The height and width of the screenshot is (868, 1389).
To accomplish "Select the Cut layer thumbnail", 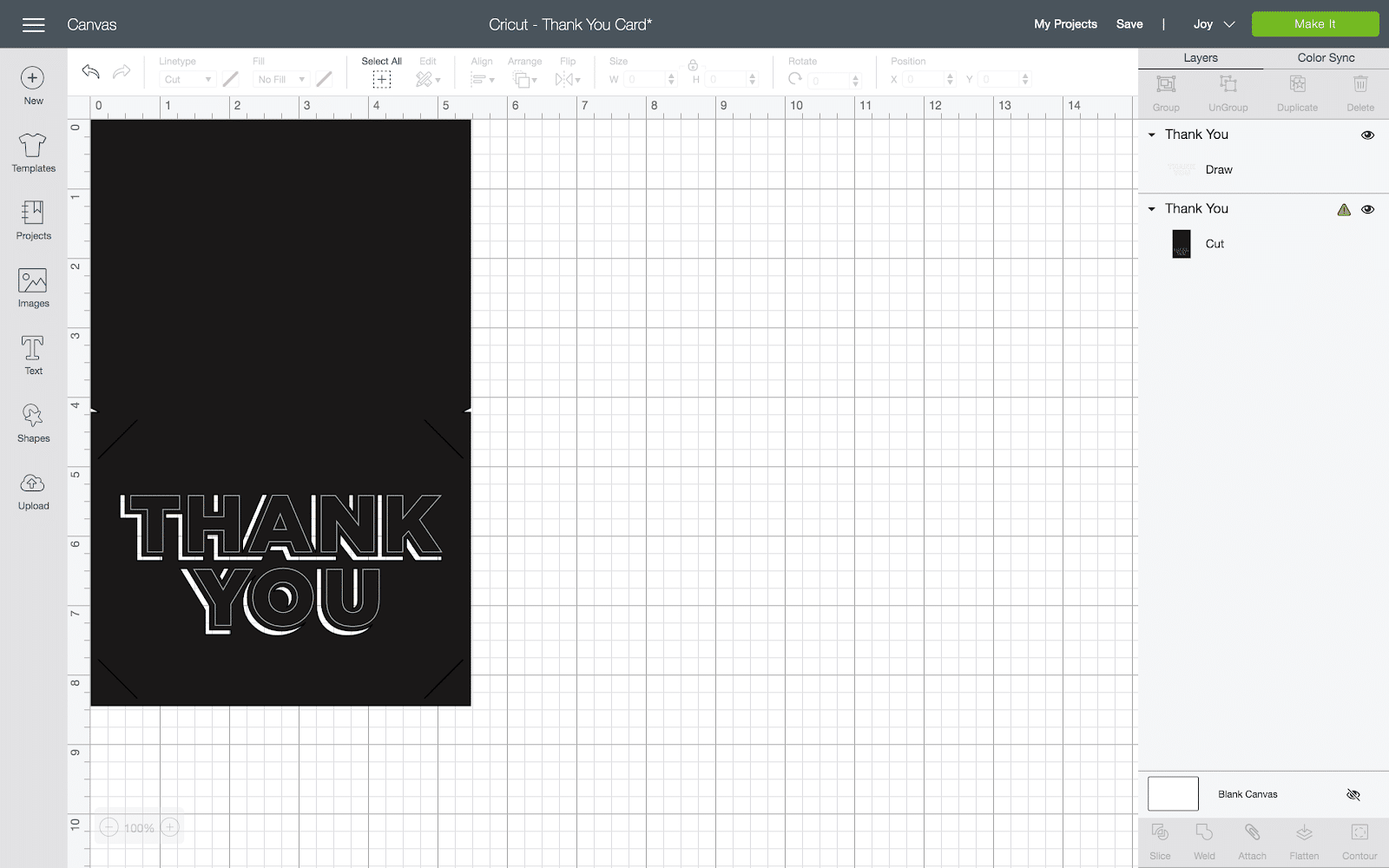I will 1181,244.
